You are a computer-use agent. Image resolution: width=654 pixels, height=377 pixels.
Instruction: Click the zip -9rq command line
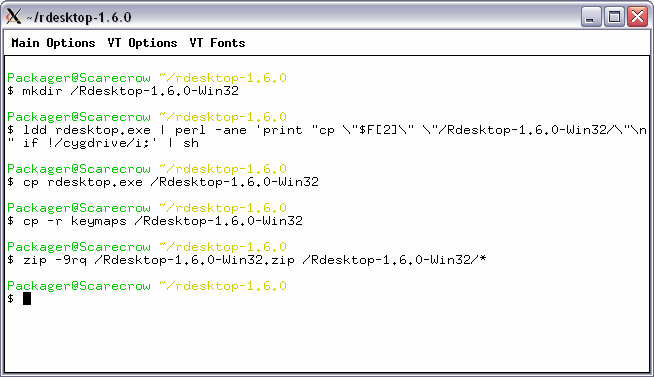[247, 260]
